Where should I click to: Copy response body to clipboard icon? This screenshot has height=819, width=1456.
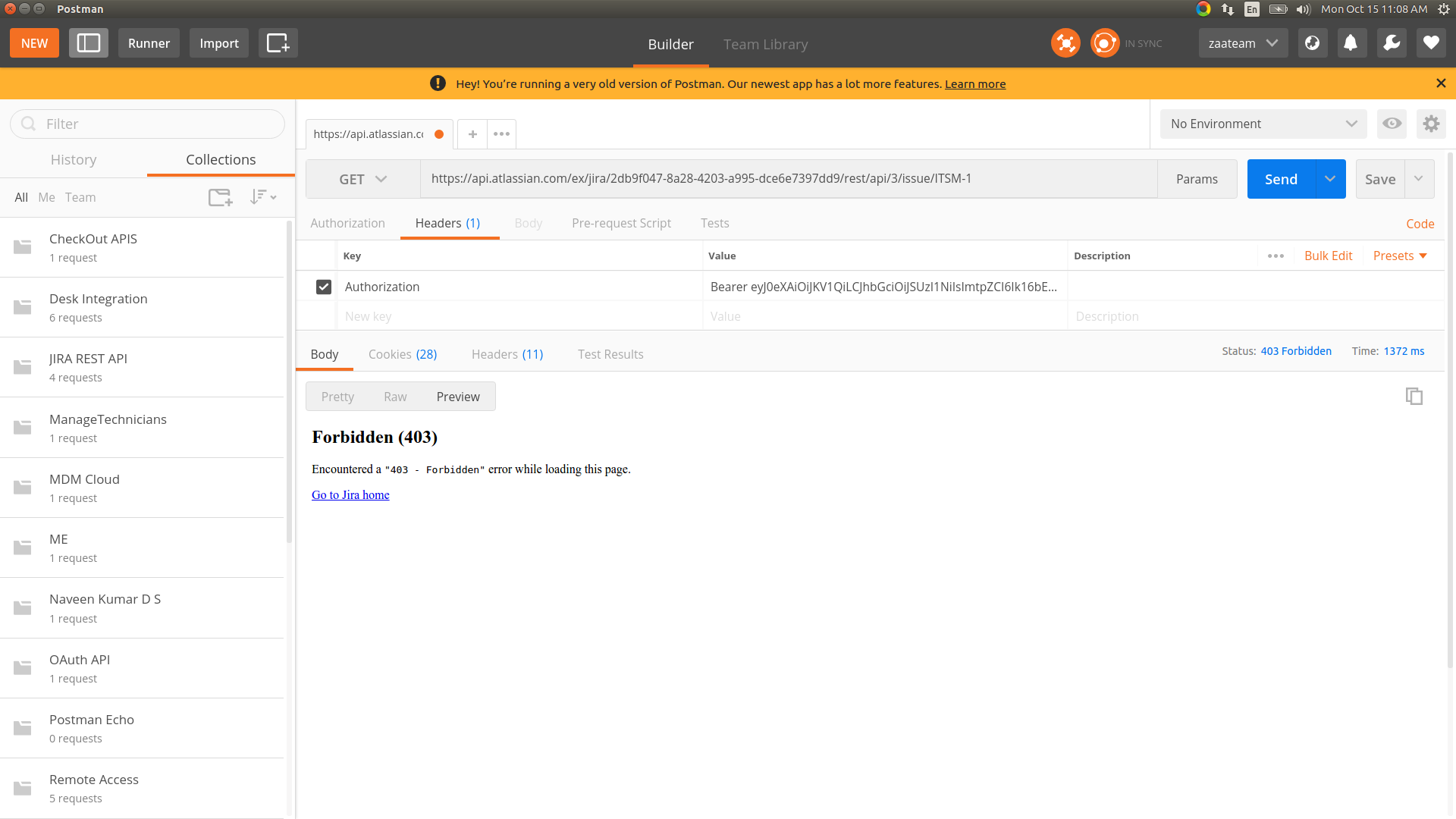click(x=1414, y=396)
